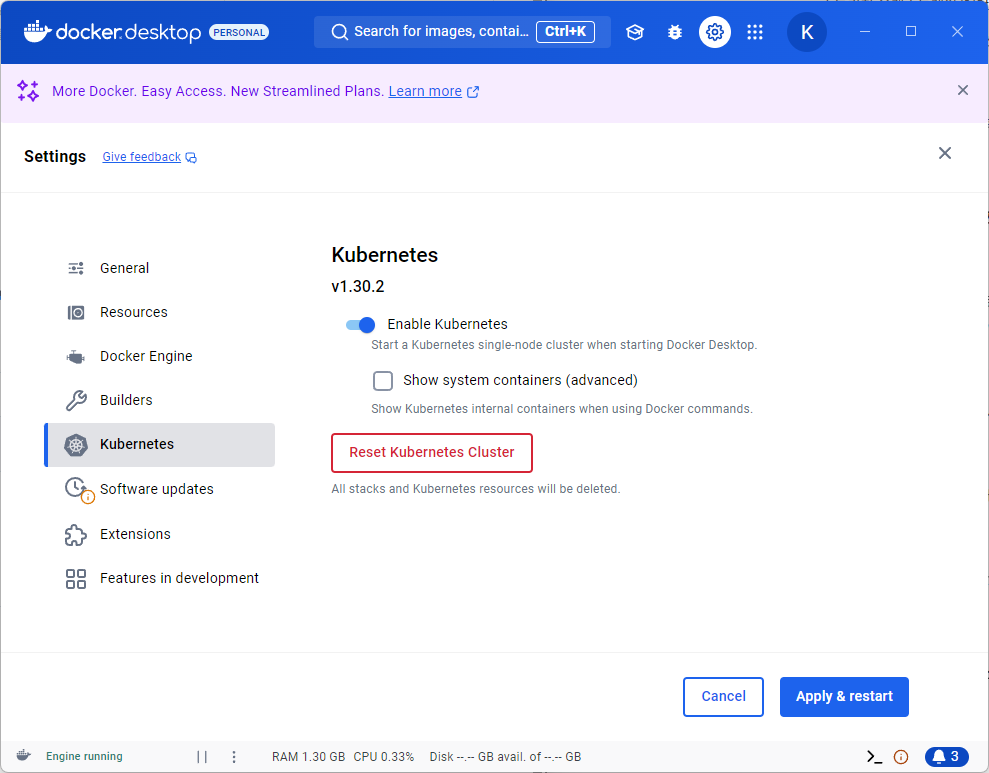
Task: Select Kubernetes in the settings sidebar
Action: pos(160,445)
